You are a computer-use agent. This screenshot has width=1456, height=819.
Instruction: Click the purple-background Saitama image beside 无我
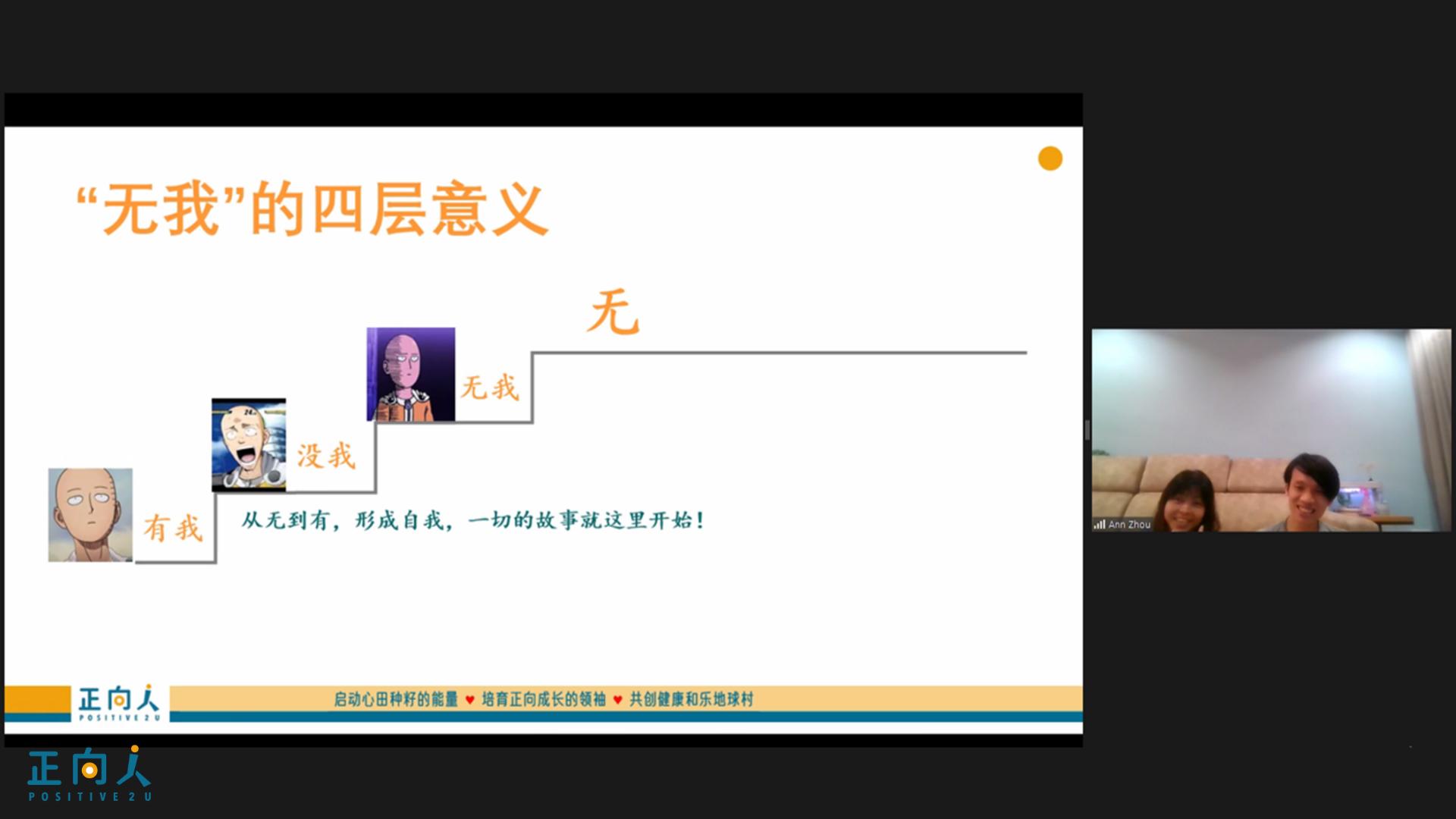tap(411, 375)
